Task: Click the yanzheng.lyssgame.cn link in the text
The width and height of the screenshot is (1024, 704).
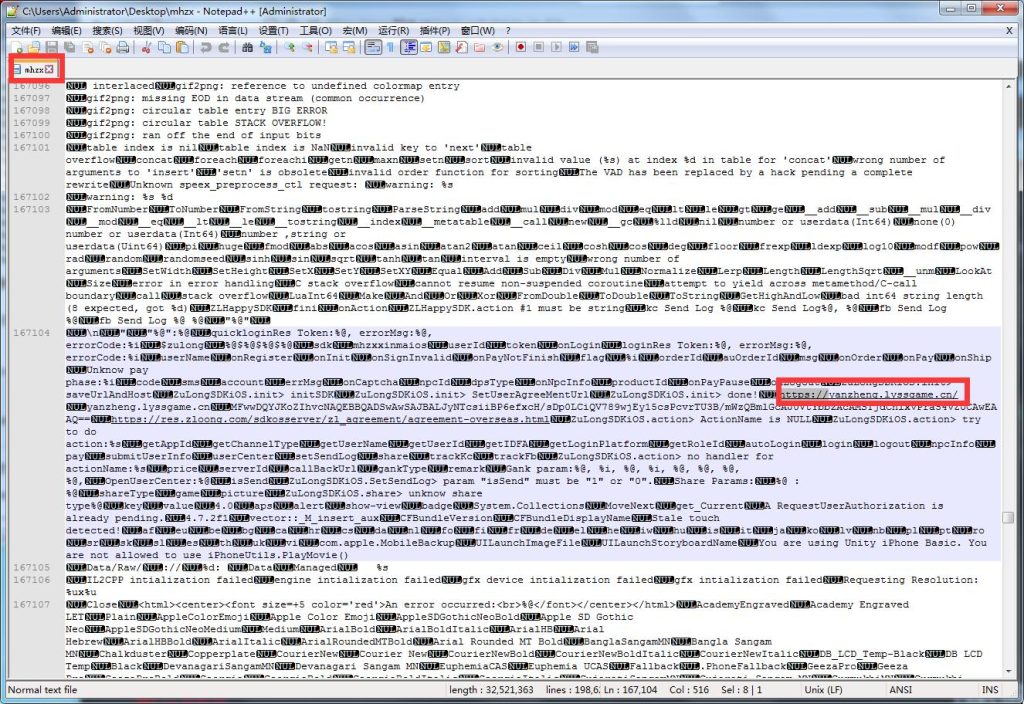Action: pos(869,392)
